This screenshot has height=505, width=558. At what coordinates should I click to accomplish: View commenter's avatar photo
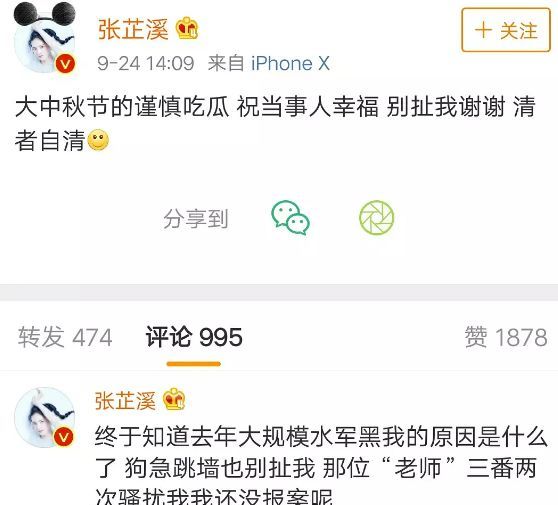[44, 417]
